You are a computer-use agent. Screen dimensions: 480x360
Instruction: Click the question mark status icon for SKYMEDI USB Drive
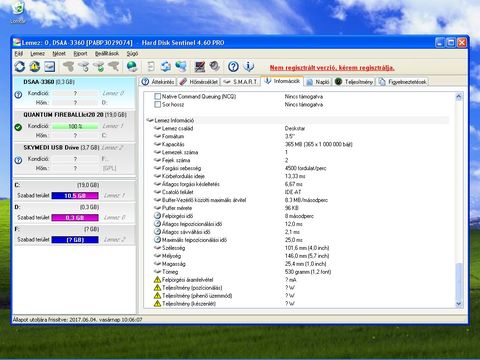(x=18, y=160)
